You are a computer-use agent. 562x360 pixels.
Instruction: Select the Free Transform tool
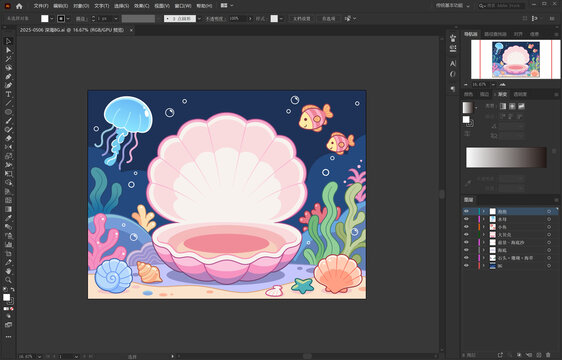click(x=8, y=174)
